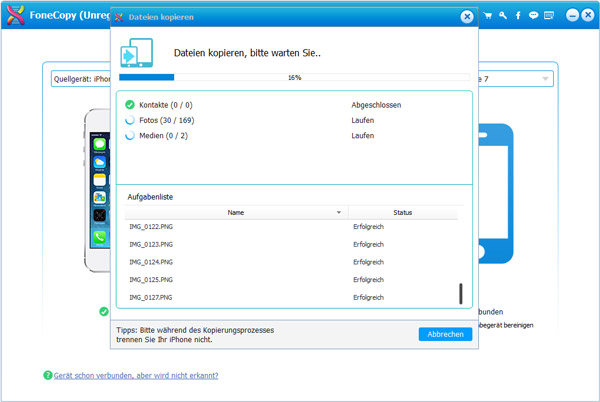Click the shopping cart purchase icon

coord(488,16)
